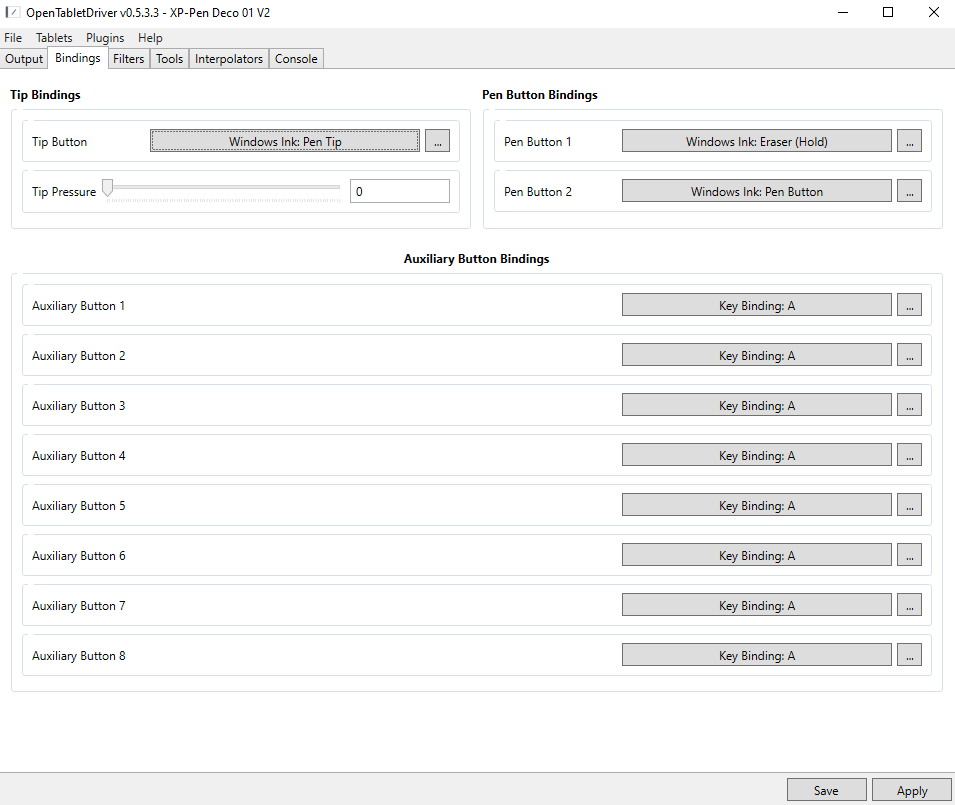Change Auxiliary Button 2 key binding

[756, 355]
